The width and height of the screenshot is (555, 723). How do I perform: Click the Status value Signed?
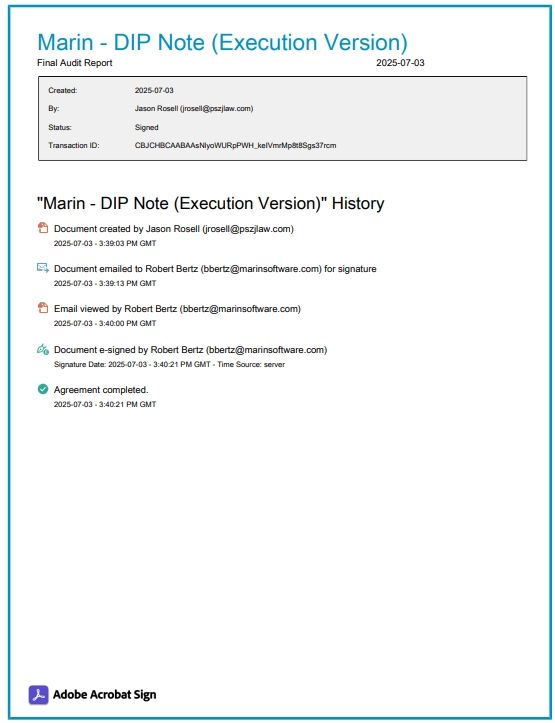click(x=147, y=127)
